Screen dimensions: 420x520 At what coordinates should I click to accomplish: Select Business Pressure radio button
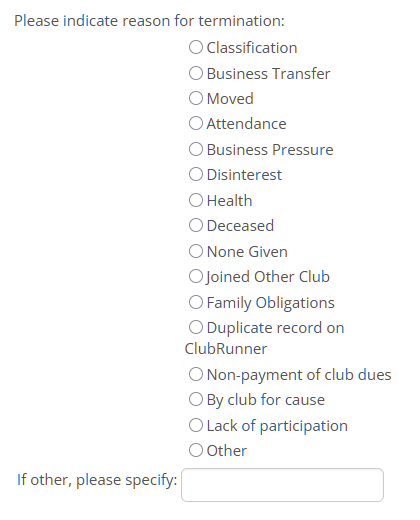(196, 149)
